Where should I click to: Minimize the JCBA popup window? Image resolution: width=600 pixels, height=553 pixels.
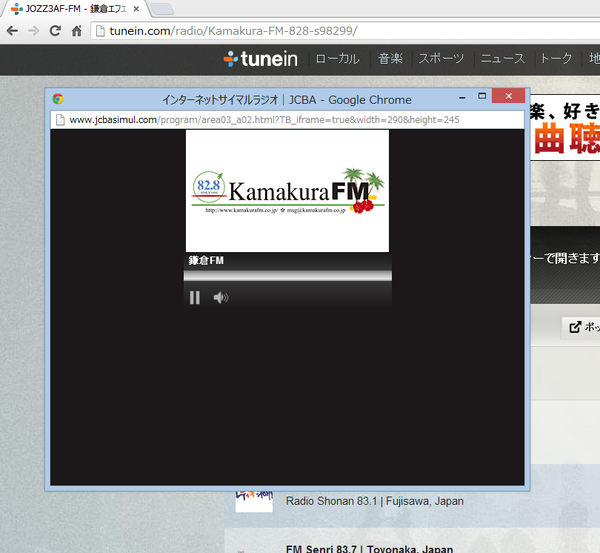click(462, 98)
